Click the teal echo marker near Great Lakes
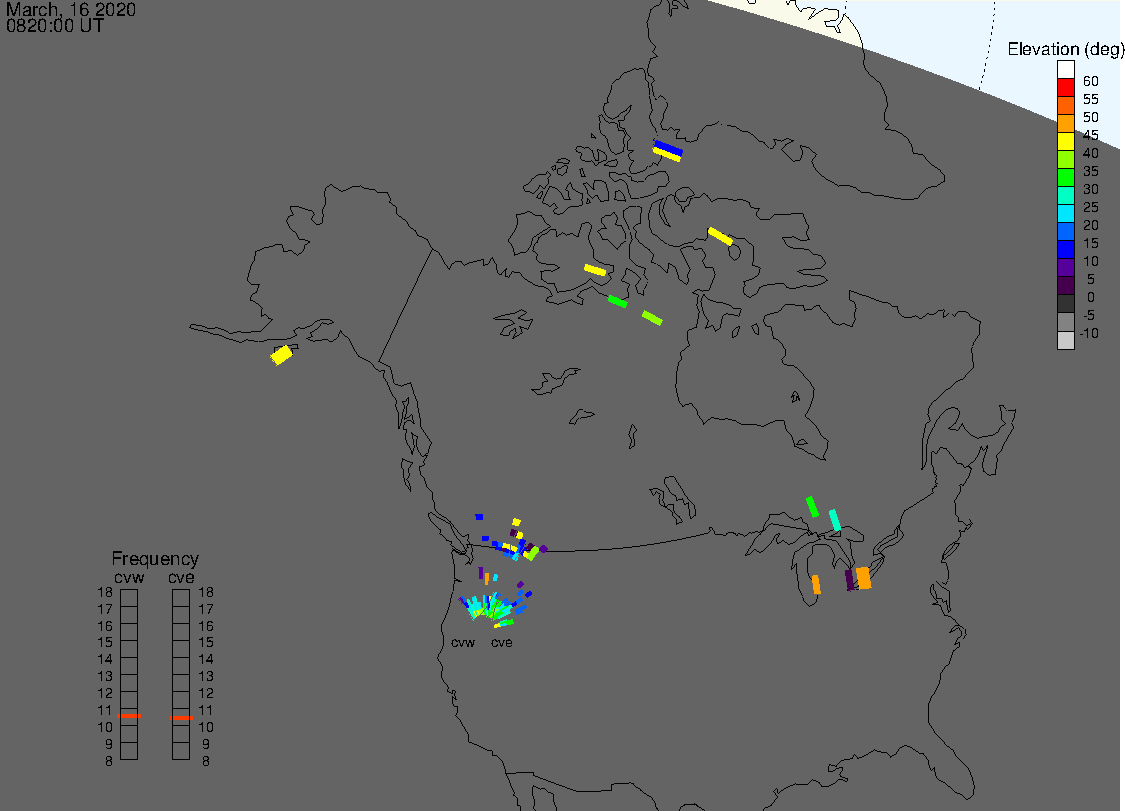 point(834,520)
